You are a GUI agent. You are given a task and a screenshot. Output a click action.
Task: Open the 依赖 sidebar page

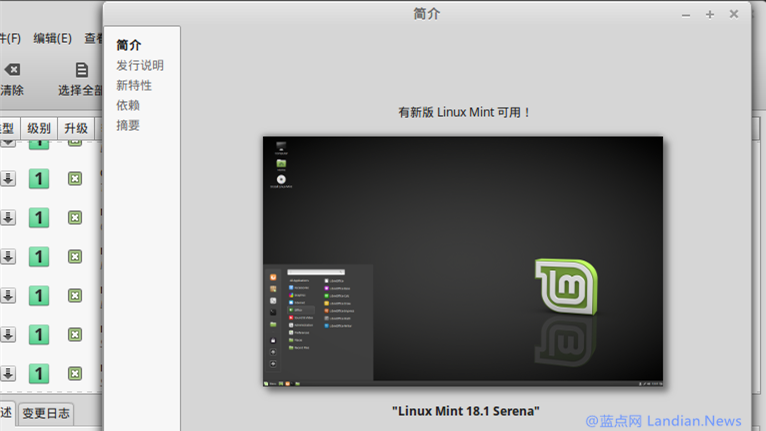pyautogui.click(x=128, y=105)
